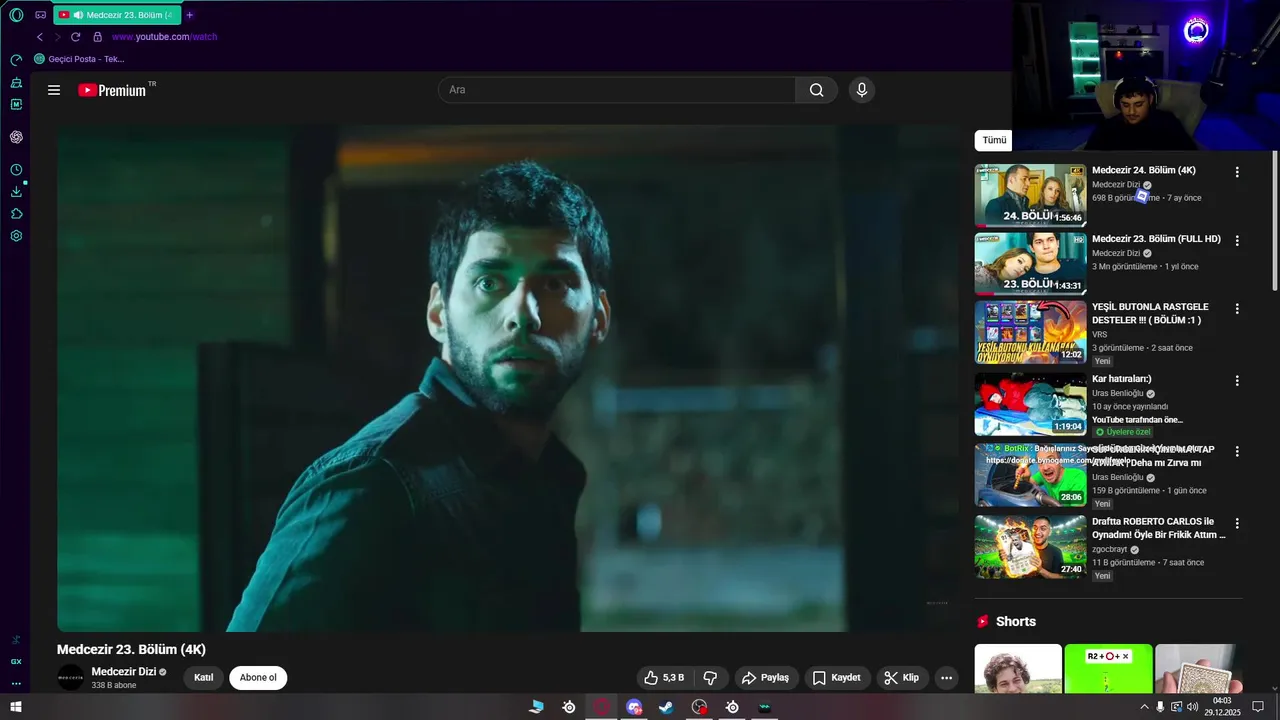Open GX Control speedometer in sidebar
1280x720 pixels.
(16, 60)
